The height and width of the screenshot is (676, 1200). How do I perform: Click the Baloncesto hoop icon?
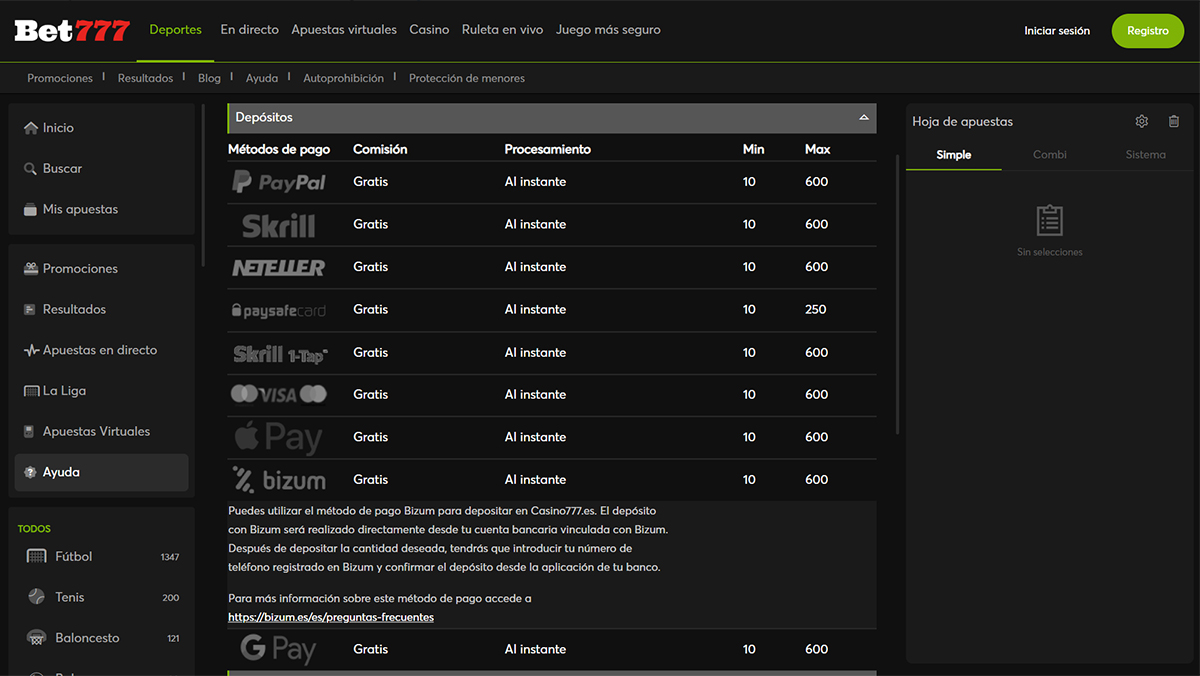(x=37, y=638)
